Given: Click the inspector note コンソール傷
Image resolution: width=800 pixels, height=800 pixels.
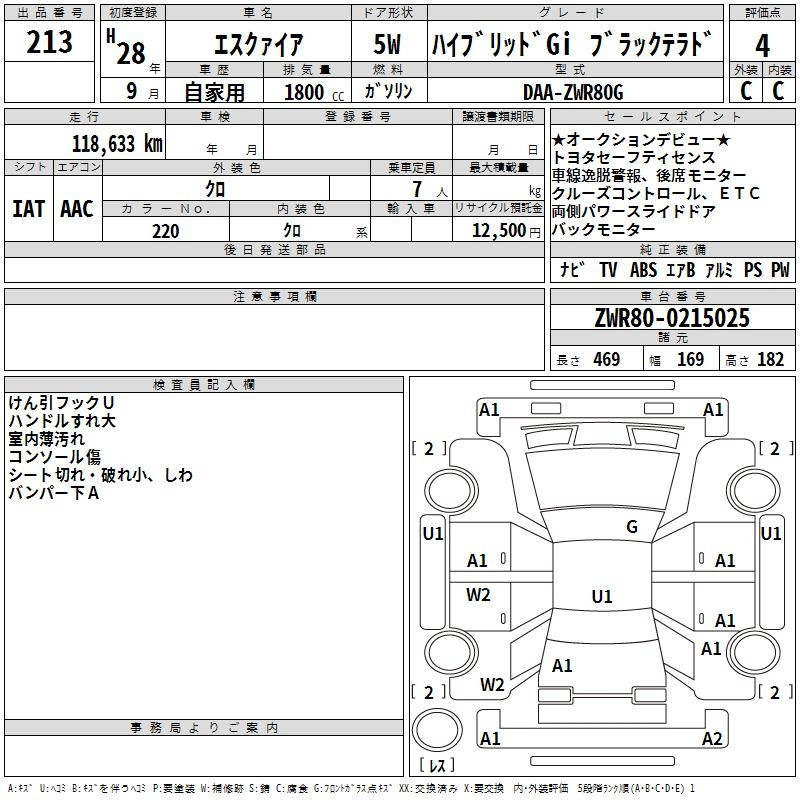Looking at the screenshot, I should pyautogui.click(x=55, y=457).
